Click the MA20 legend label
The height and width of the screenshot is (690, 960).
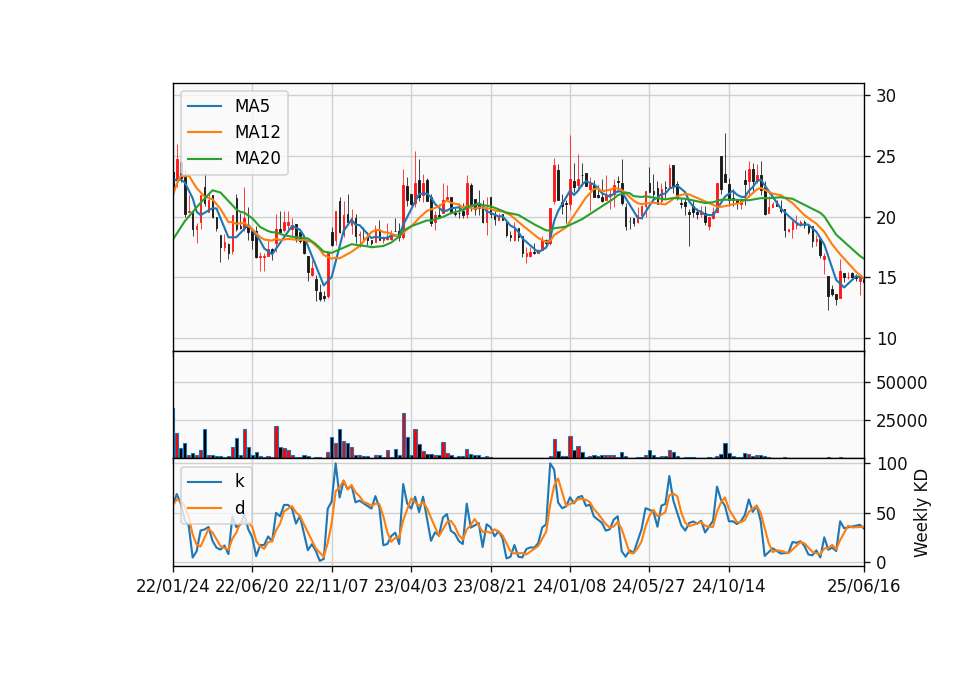click(x=257, y=158)
